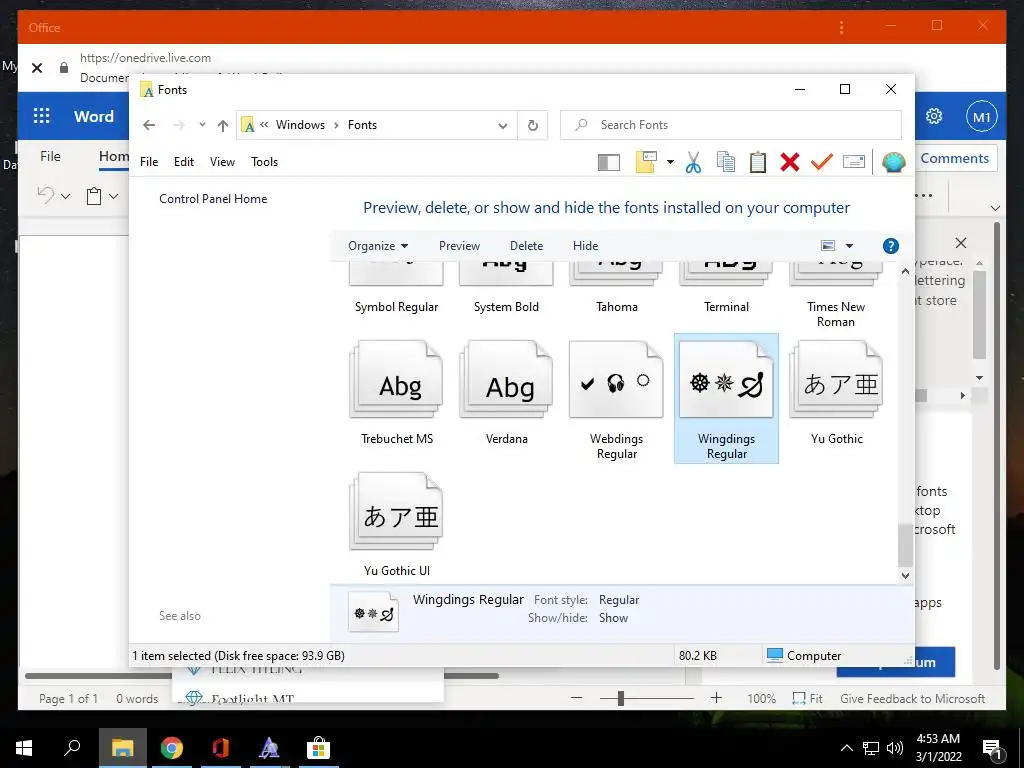Zoom out with the minus button in Word

(x=576, y=698)
